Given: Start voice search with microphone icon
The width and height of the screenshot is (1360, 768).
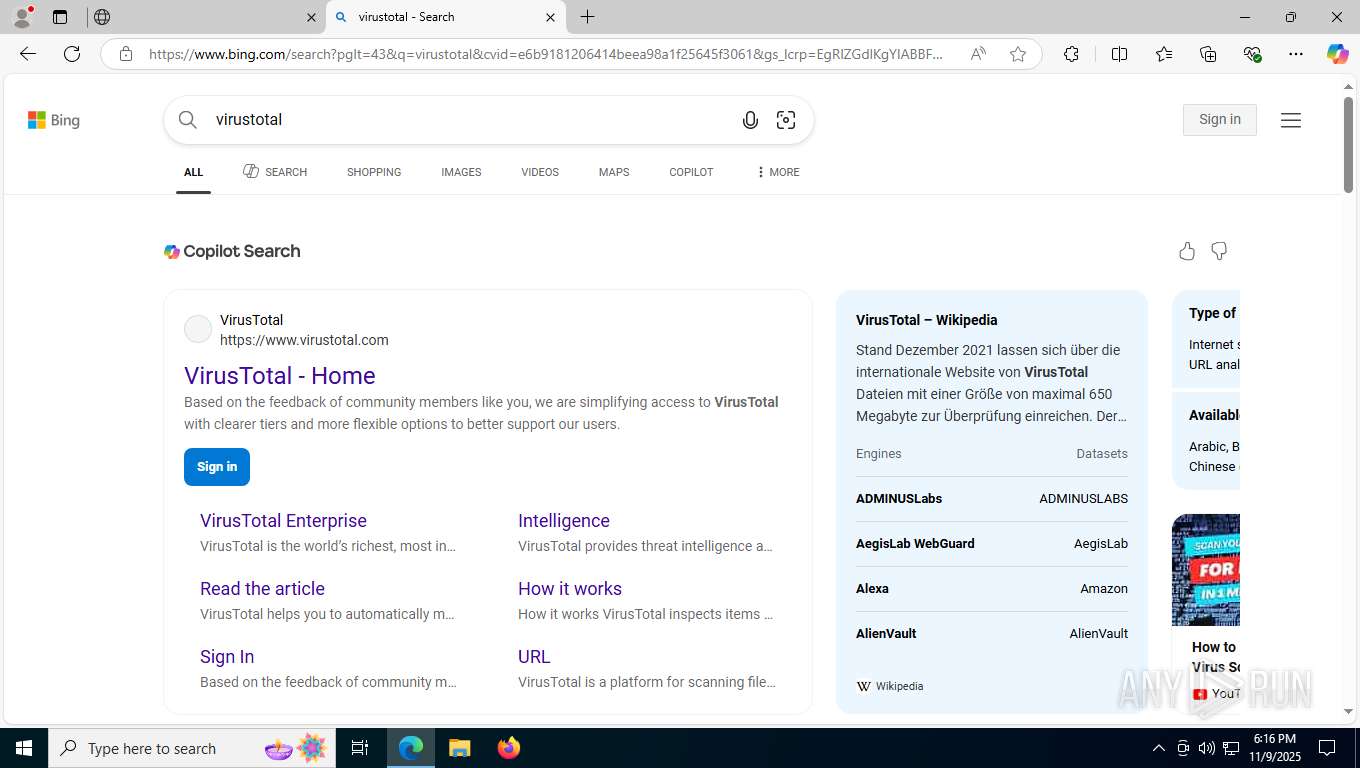Looking at the screenshot, I should [750, 120].
